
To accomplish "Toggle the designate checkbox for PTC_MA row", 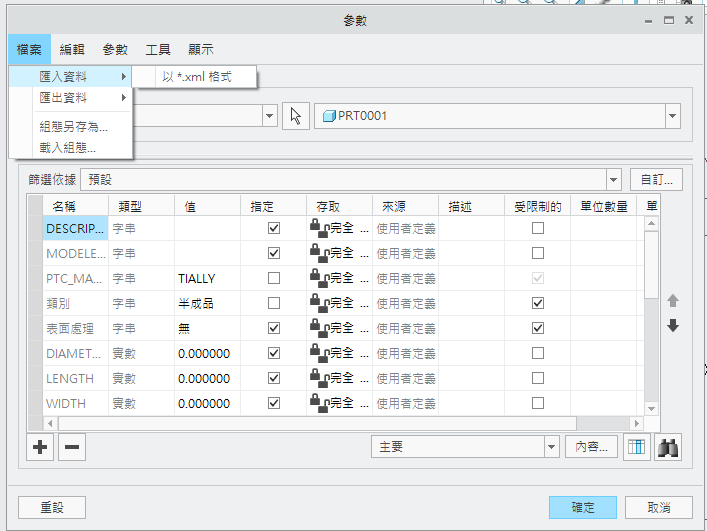I will pyautogui.click(x=274, y=278).
